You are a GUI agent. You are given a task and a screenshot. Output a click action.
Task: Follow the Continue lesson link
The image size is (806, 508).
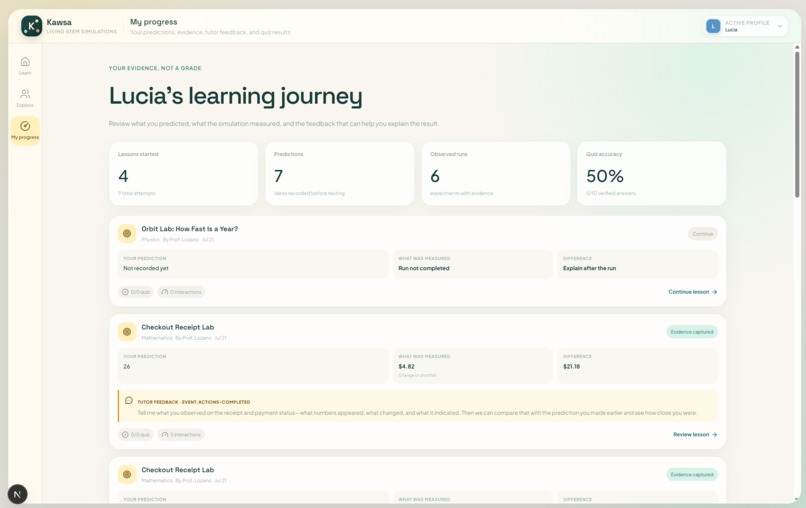(692, 292)
